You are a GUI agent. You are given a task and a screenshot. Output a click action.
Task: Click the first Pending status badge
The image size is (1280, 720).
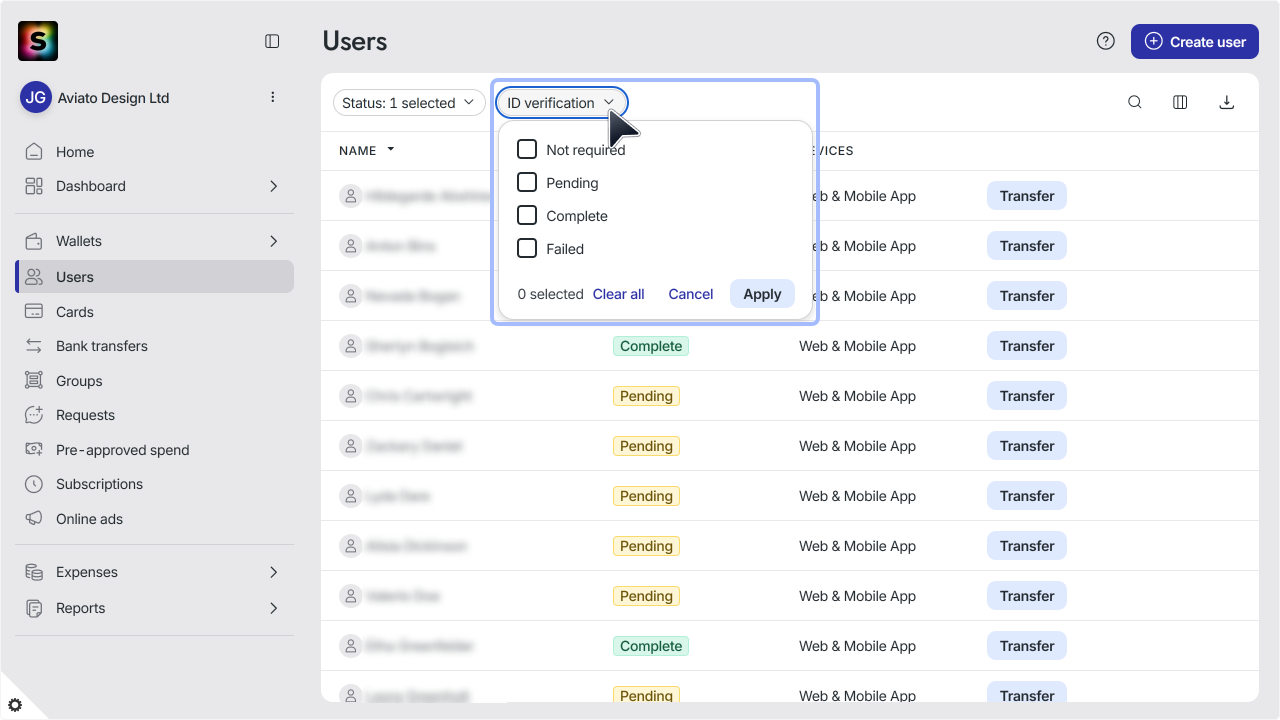click(646, 396)
